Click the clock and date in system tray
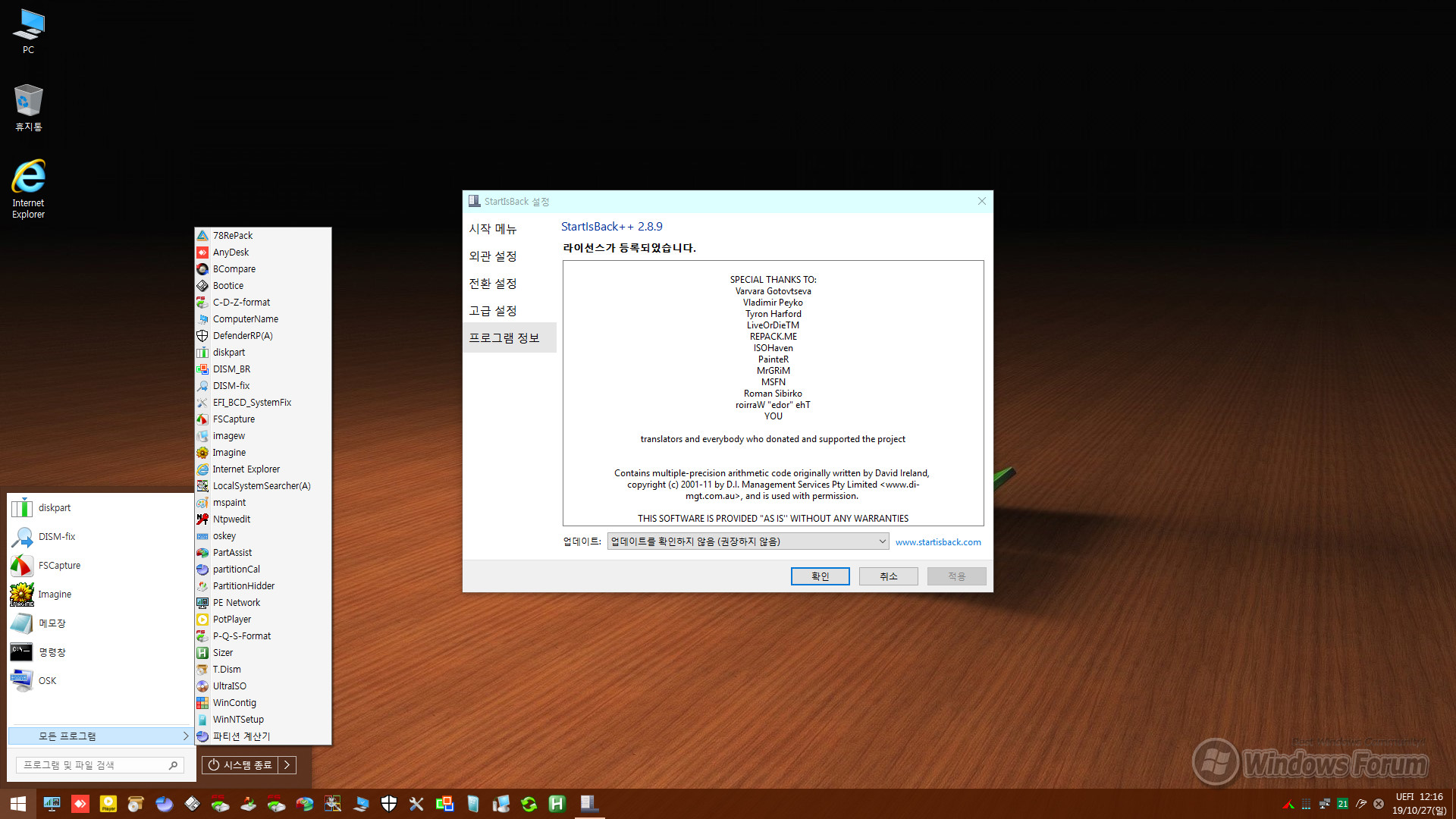This screenshot has height=819, width=1456. (x=1419, y=804)
